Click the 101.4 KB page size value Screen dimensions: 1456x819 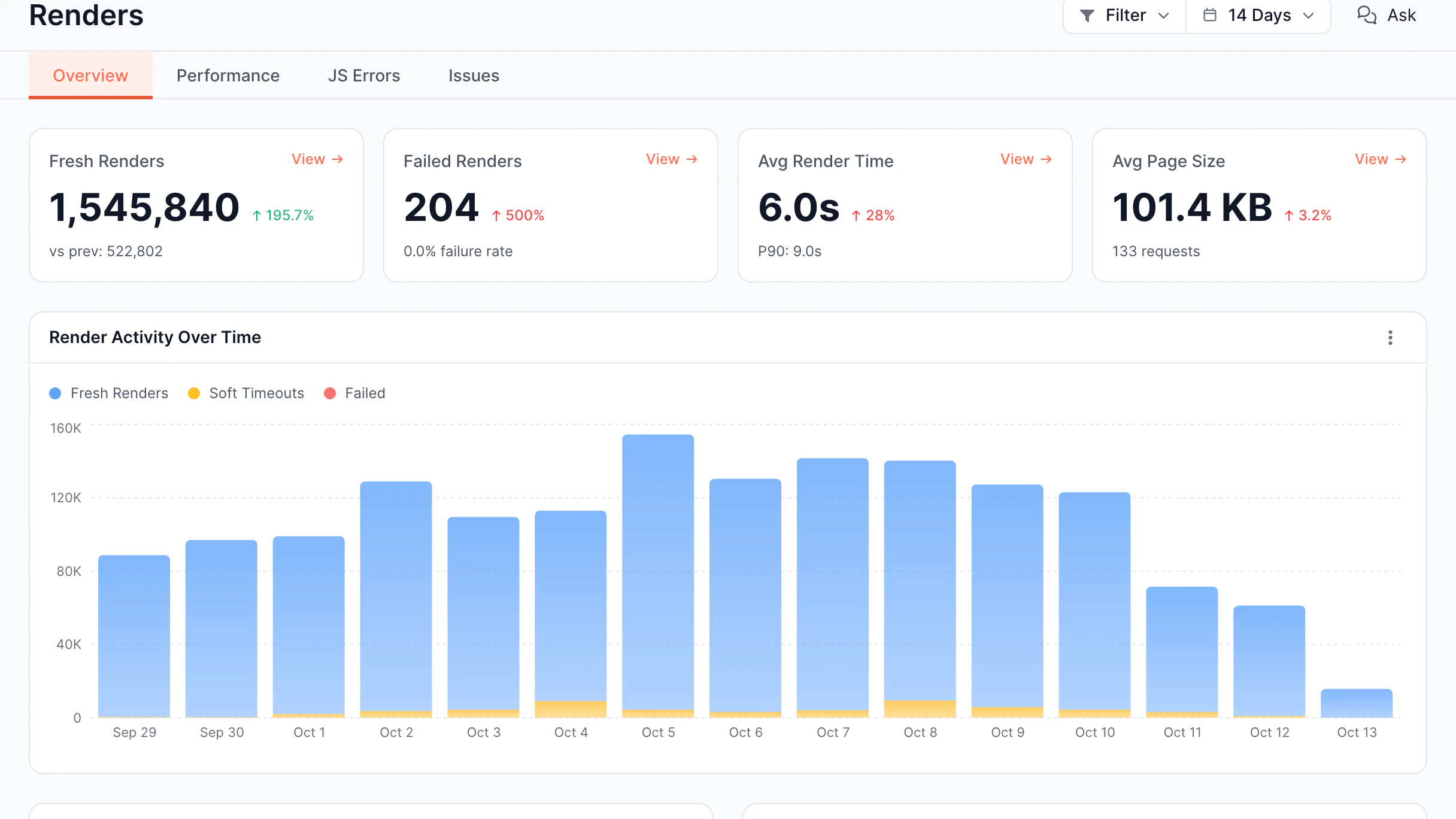pos(1192,208)
